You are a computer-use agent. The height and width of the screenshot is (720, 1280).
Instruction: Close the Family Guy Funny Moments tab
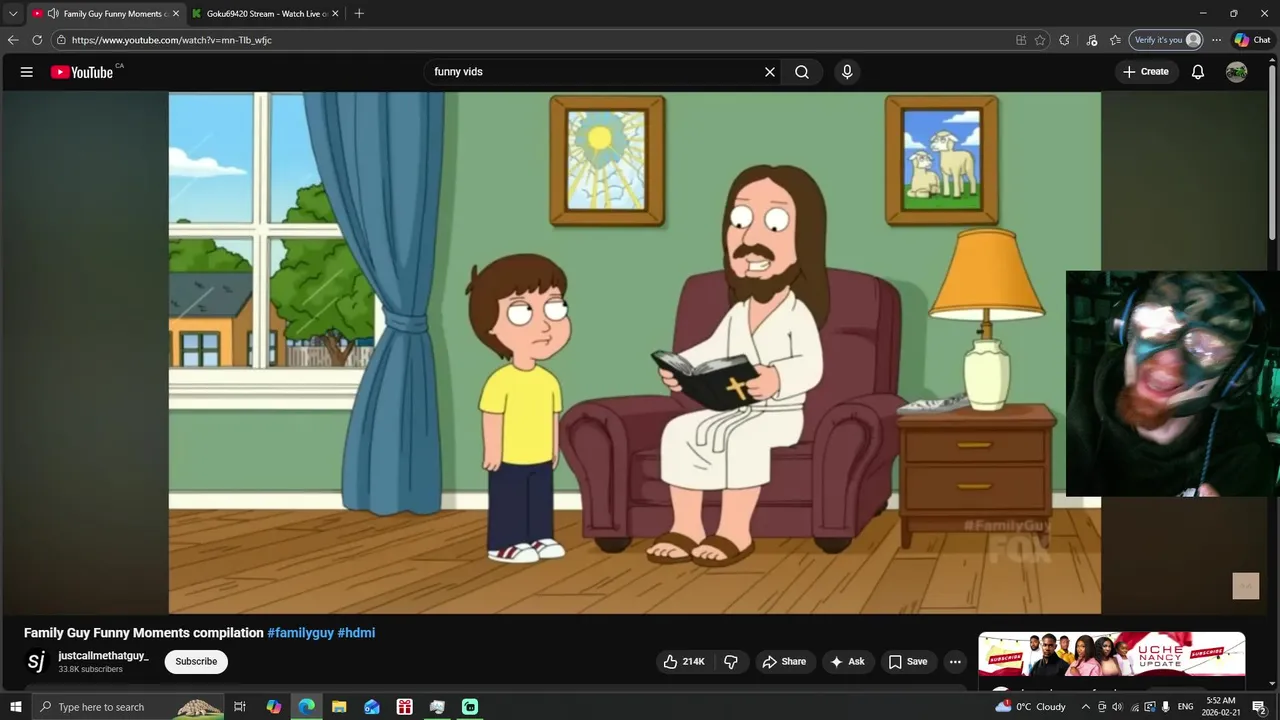[x=176, y=14]
